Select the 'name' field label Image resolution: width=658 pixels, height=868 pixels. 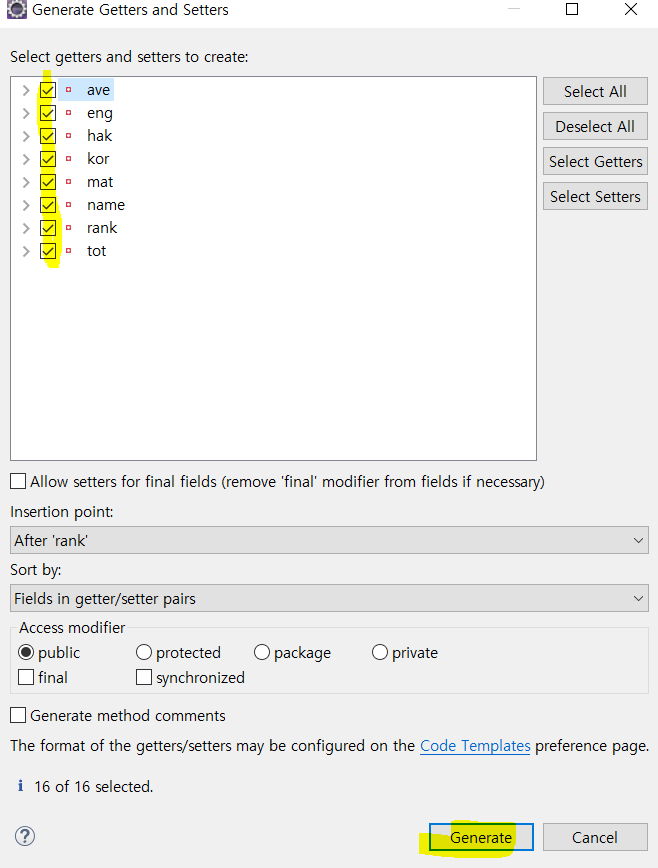click(x=106, y=205)
